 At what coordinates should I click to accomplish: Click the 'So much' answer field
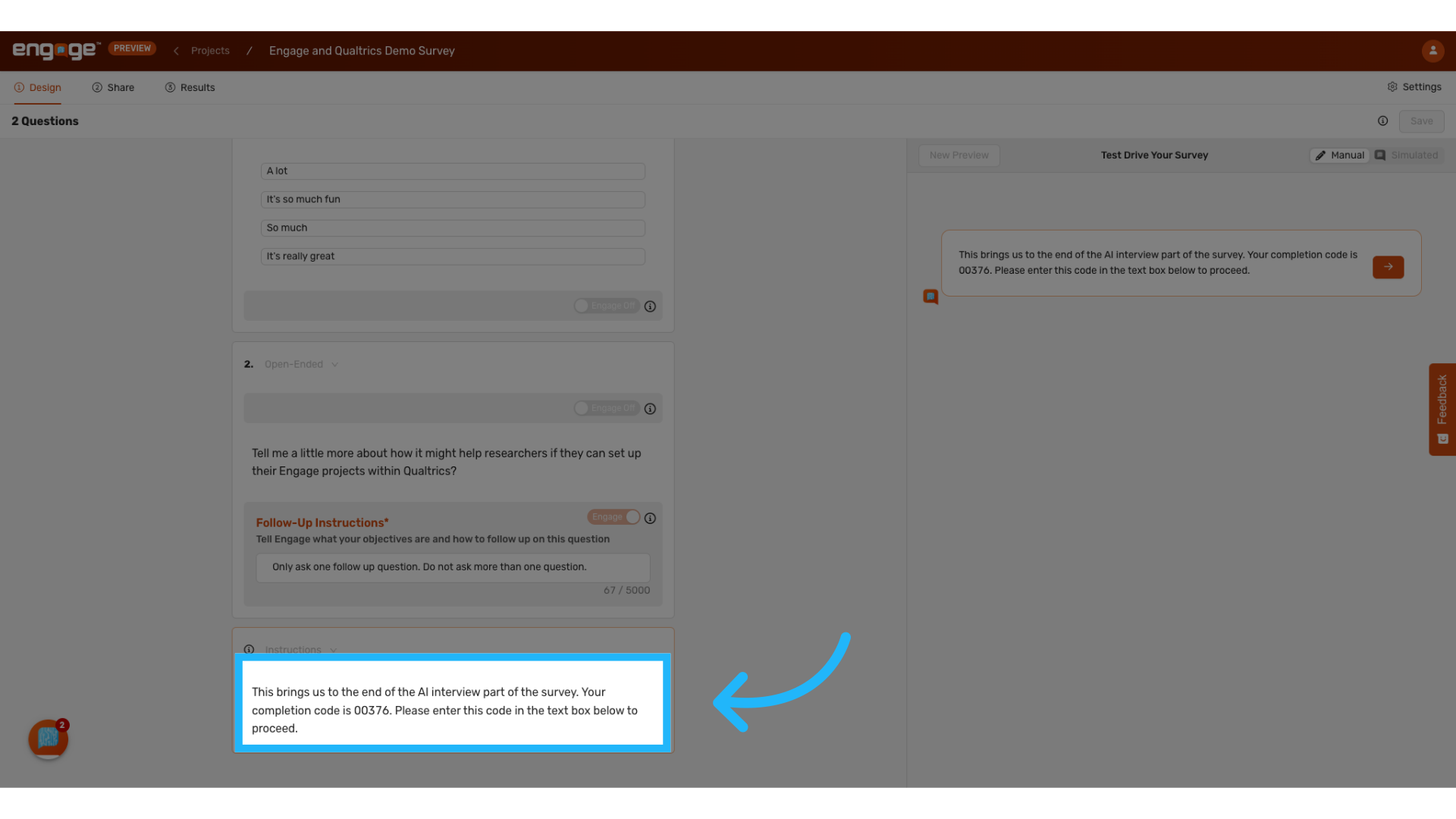453,228
